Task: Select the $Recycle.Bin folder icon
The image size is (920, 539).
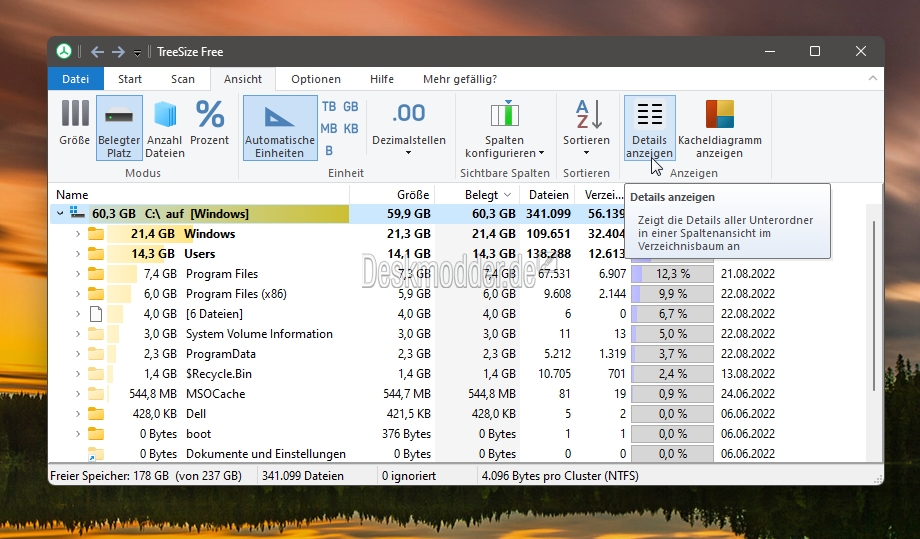Action: coord(96,374)
